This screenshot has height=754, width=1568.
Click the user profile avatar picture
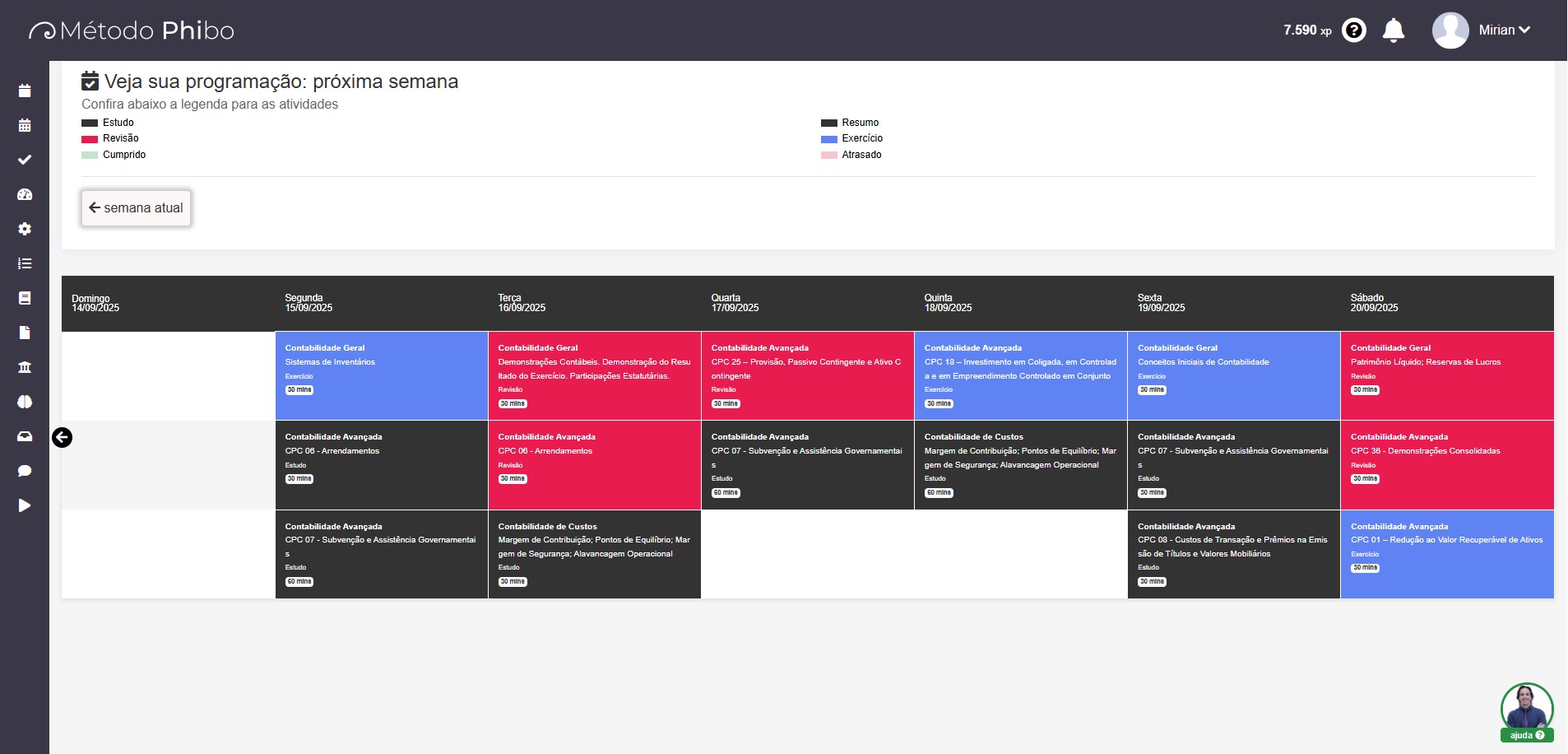[x=1450, y=30]
